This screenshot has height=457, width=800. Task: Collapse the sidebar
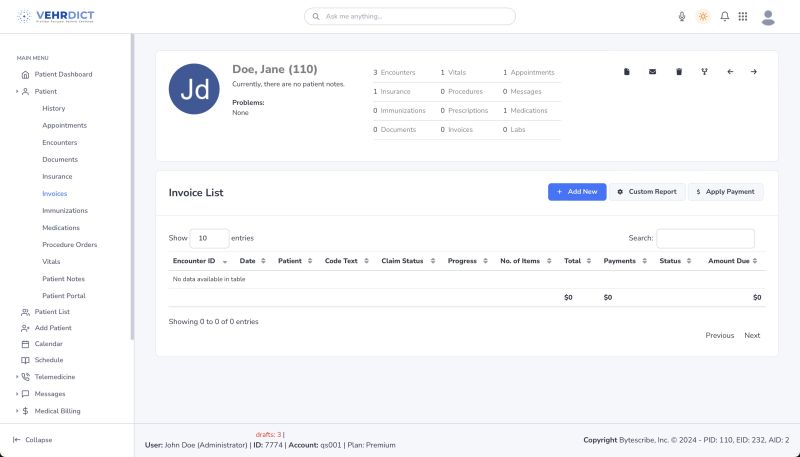tap(33, 440)
